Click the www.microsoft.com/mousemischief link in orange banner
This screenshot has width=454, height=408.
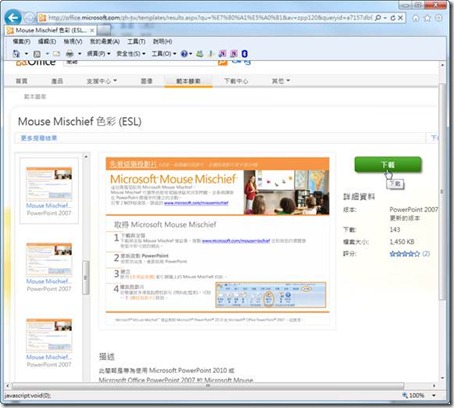196,203
